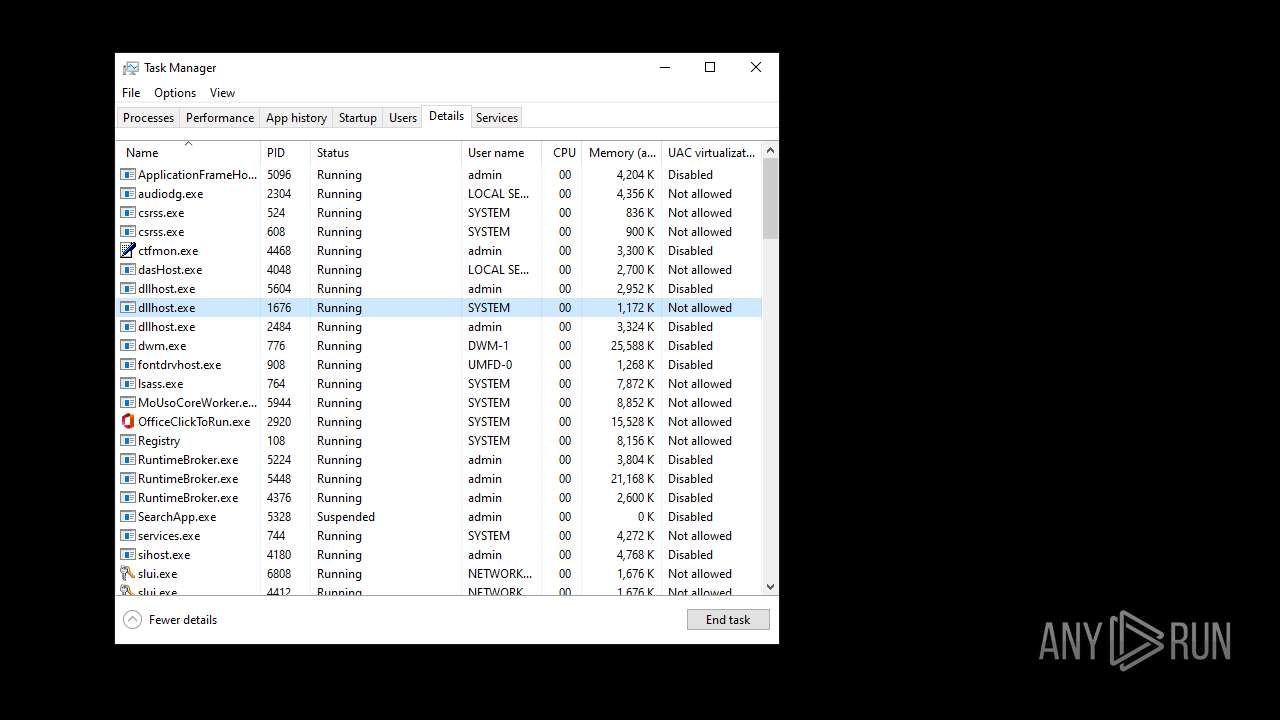The height and width of the screenshot is (720, 1280).
Task: Click the DWM-1 user name cell
Action: [x=488, y=346]
